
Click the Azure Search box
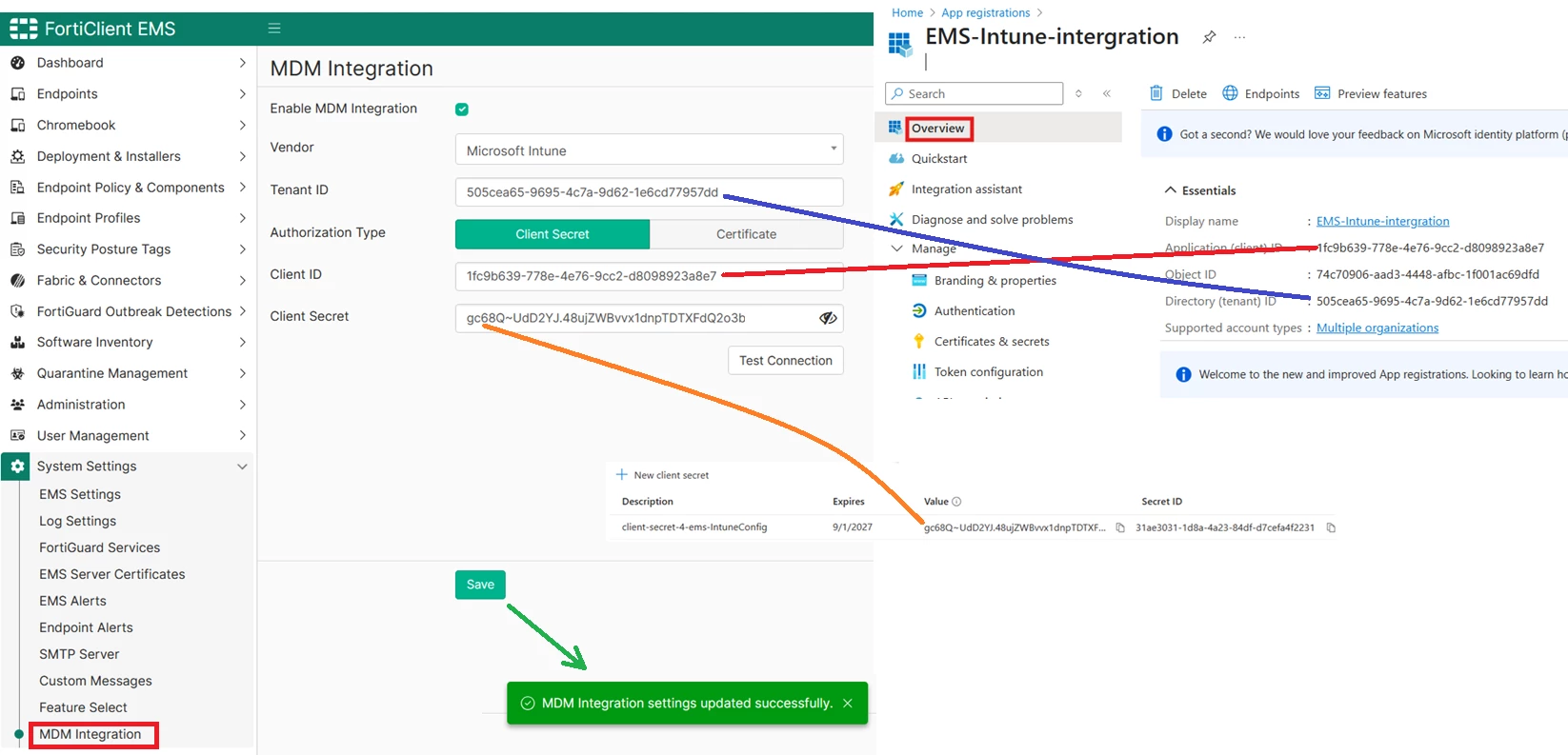coord(974,93)
